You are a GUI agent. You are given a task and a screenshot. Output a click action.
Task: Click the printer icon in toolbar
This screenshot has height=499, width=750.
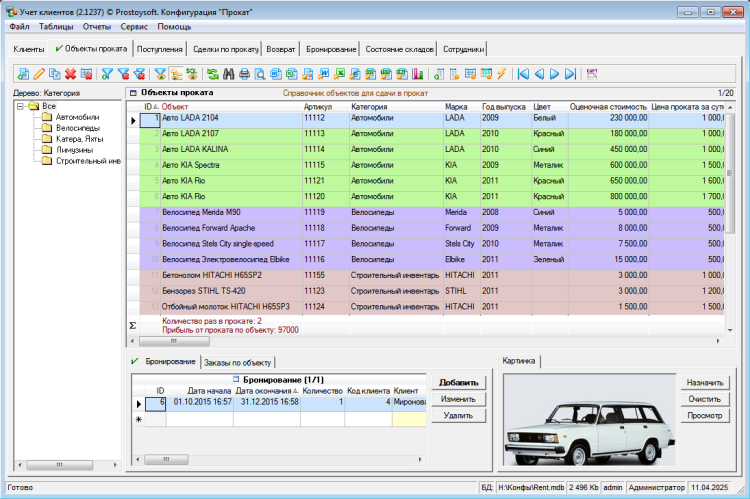click(x=244, y=74)
